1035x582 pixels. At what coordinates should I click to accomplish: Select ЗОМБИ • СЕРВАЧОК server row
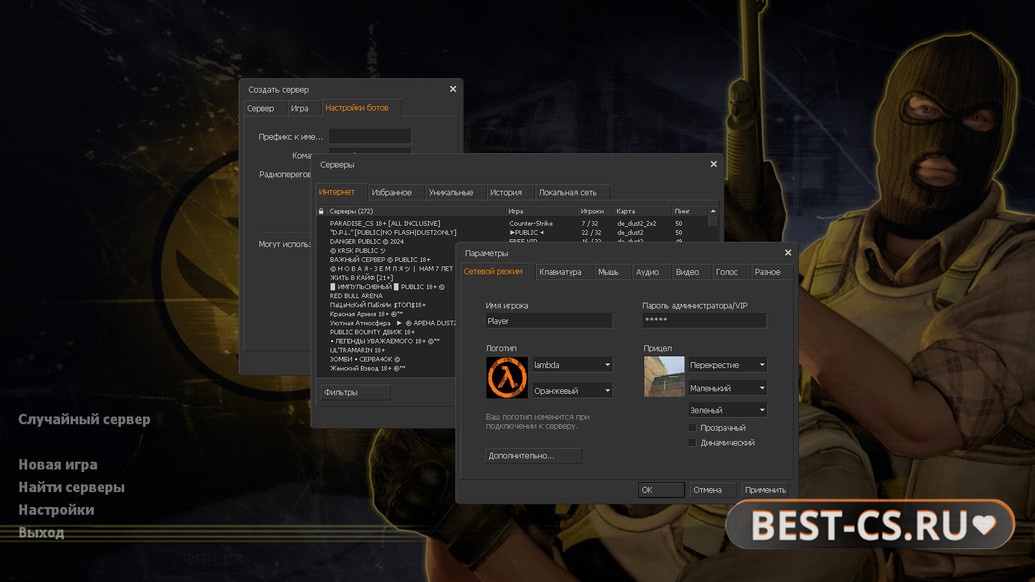click(387, 359)
